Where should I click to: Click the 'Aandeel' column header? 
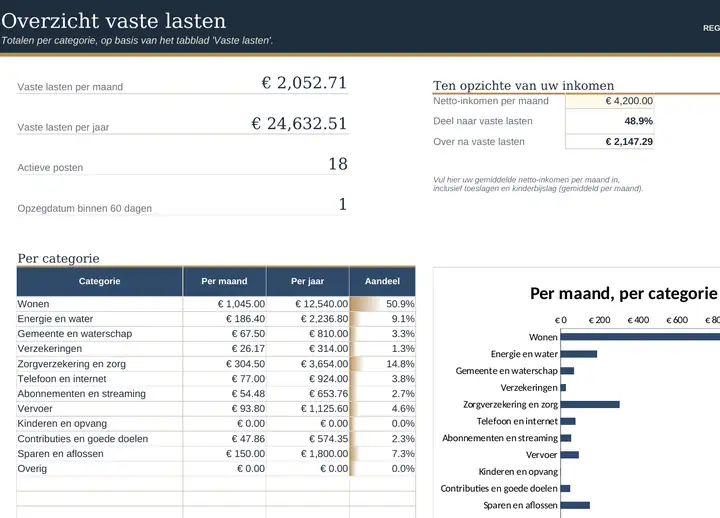click(x=382, y=281)
